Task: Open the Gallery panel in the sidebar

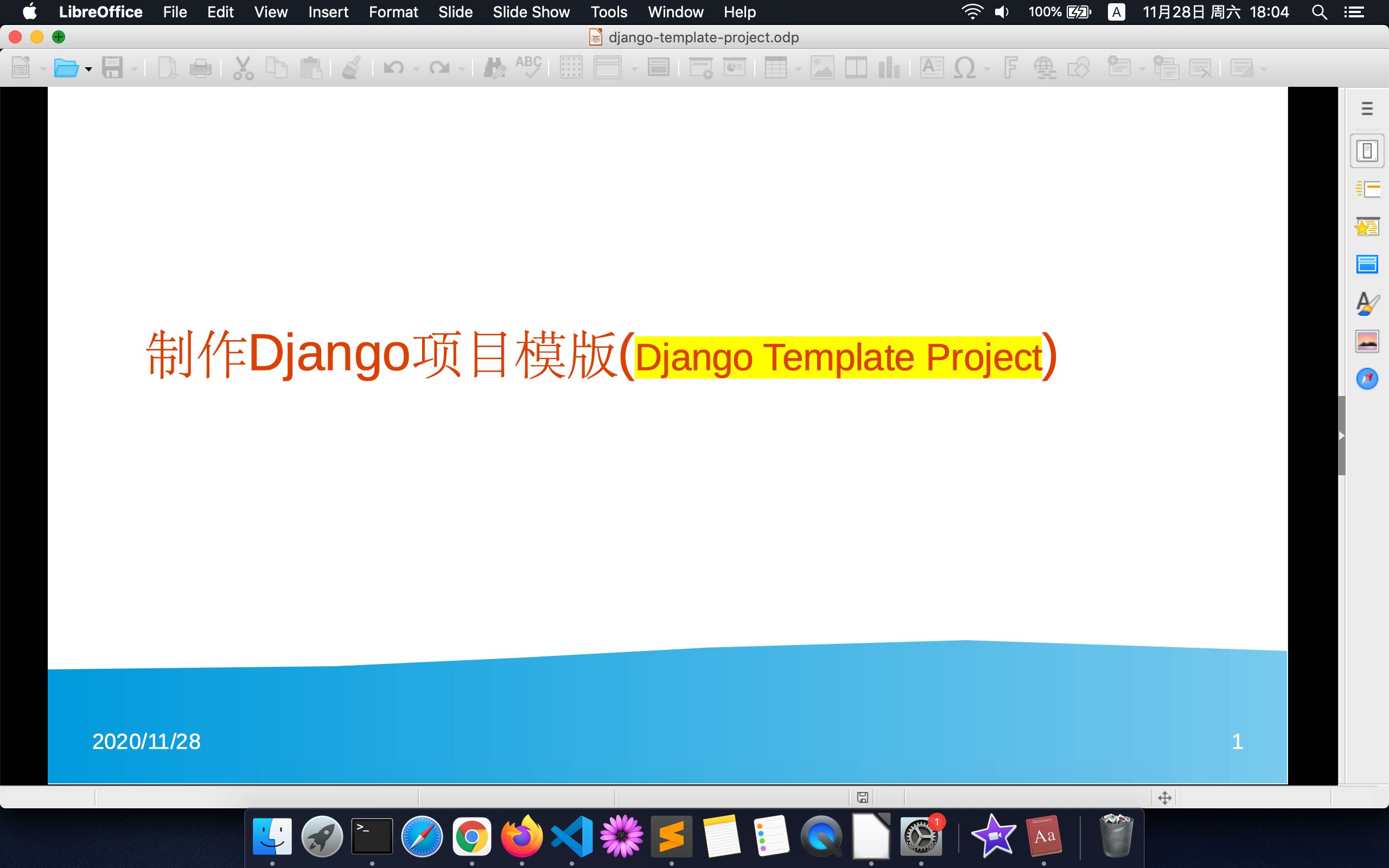Action: [1368, 340]
